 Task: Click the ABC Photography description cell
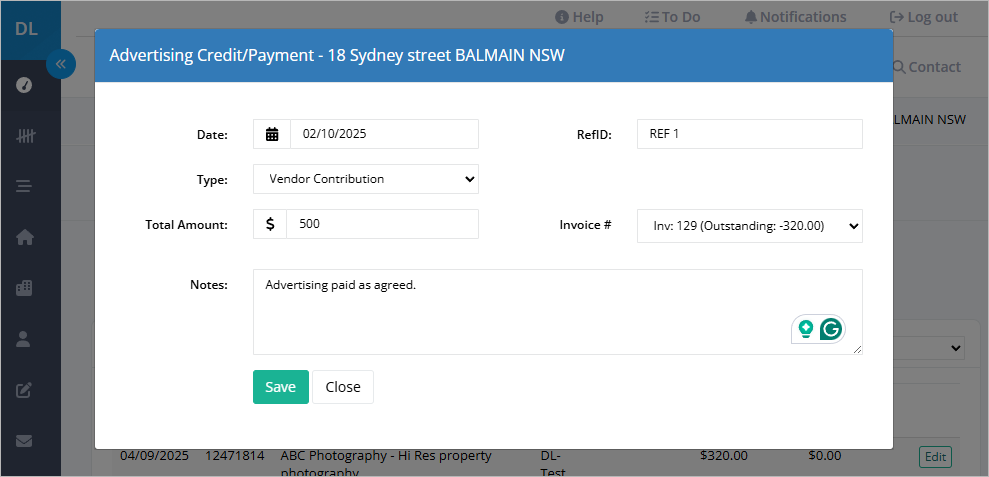click(386, 462)
